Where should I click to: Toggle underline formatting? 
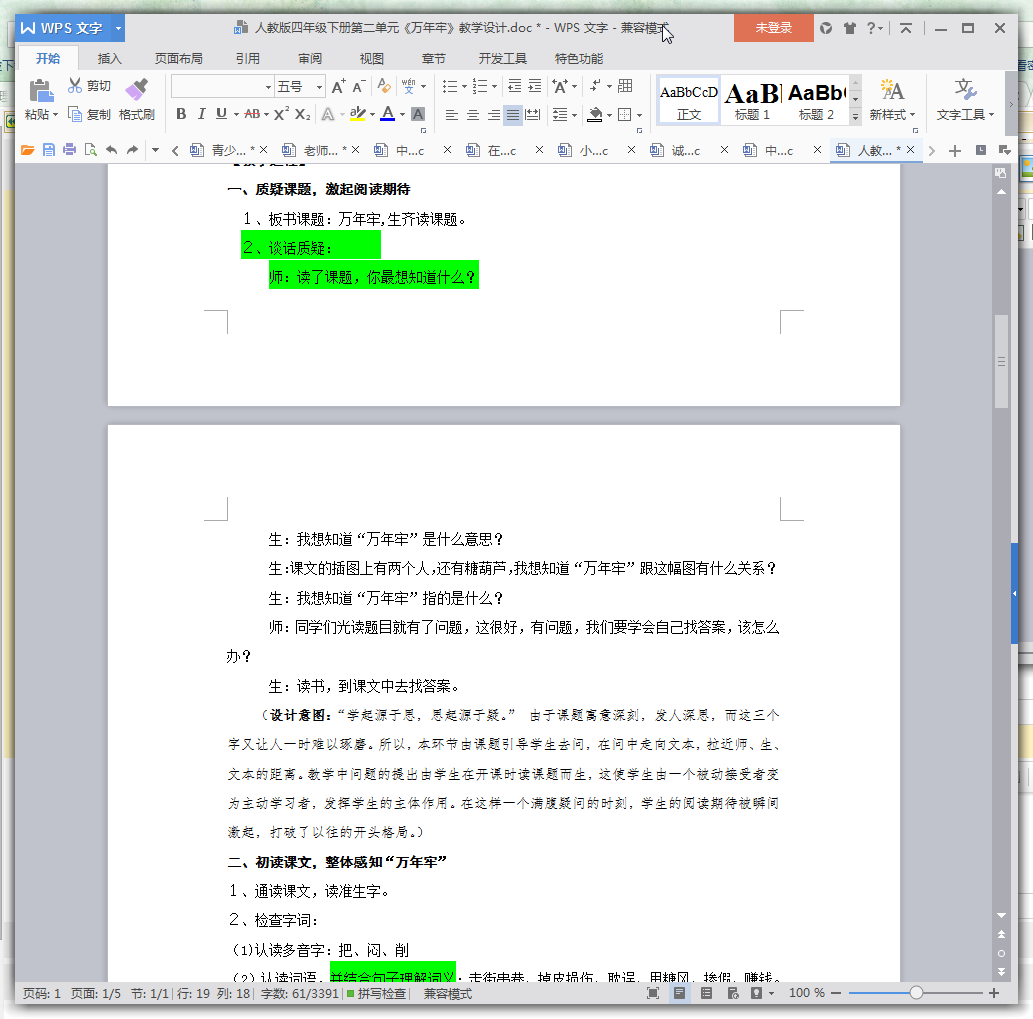point(221,114)
